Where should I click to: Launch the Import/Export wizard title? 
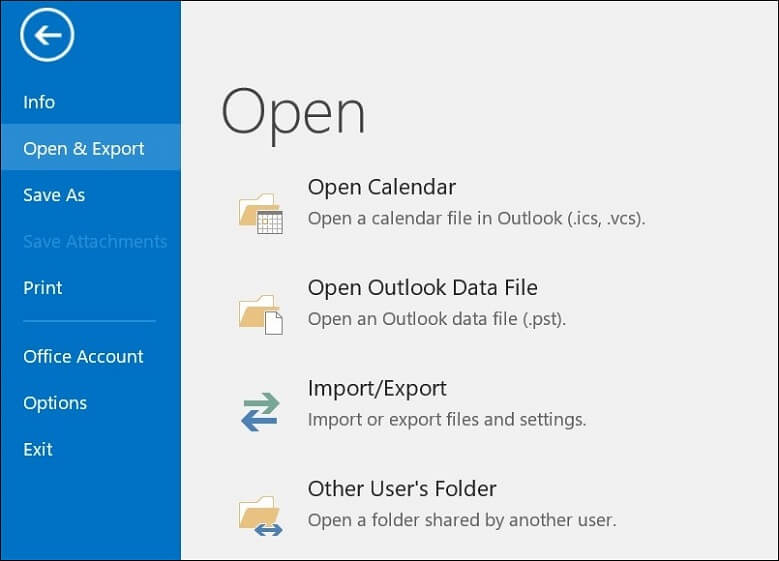pos(377,389)
